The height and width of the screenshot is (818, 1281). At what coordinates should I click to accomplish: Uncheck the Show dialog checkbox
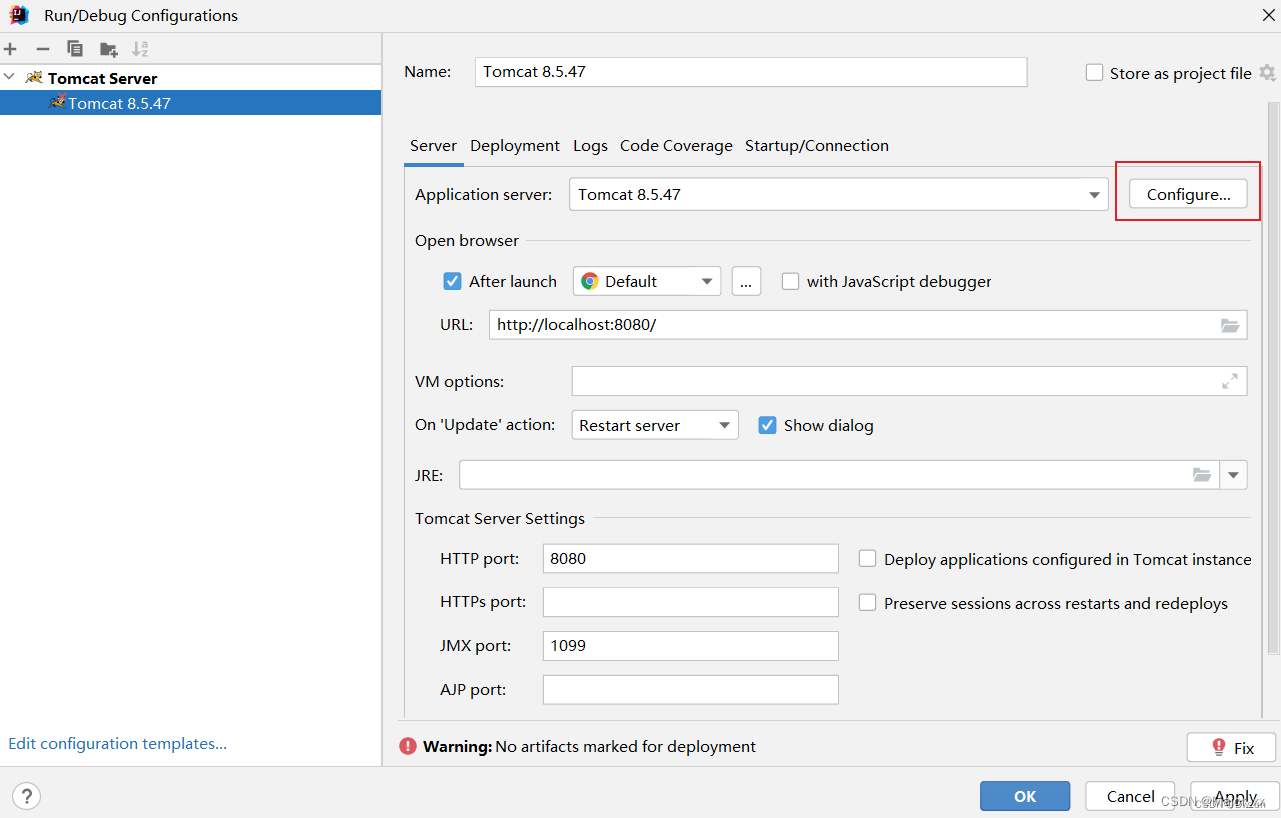tap(767, 425)
